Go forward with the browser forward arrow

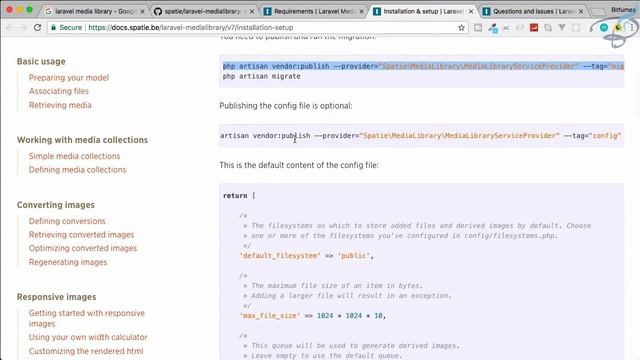(x=23, y=27)
